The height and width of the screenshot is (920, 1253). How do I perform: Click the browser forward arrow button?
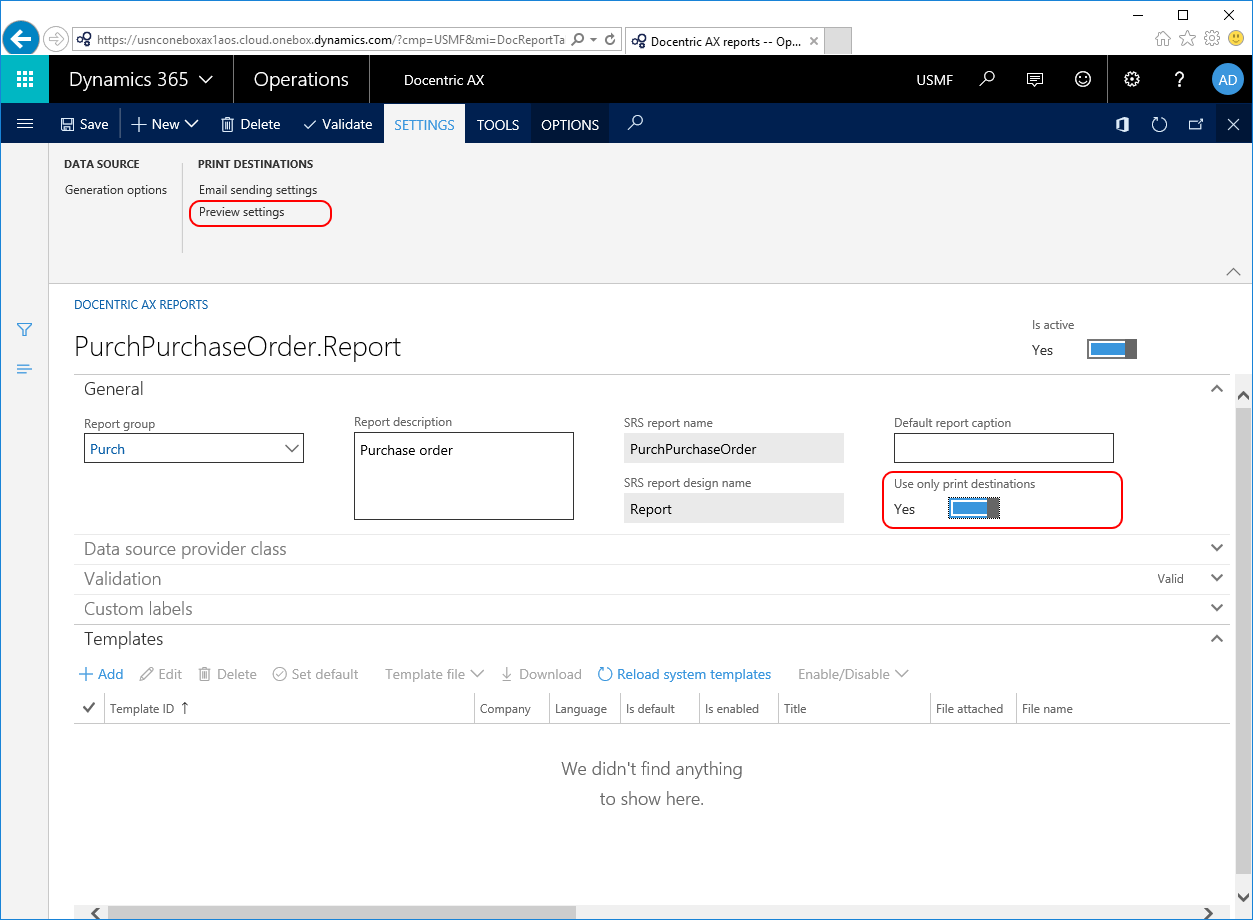click(x=56, y=39)
